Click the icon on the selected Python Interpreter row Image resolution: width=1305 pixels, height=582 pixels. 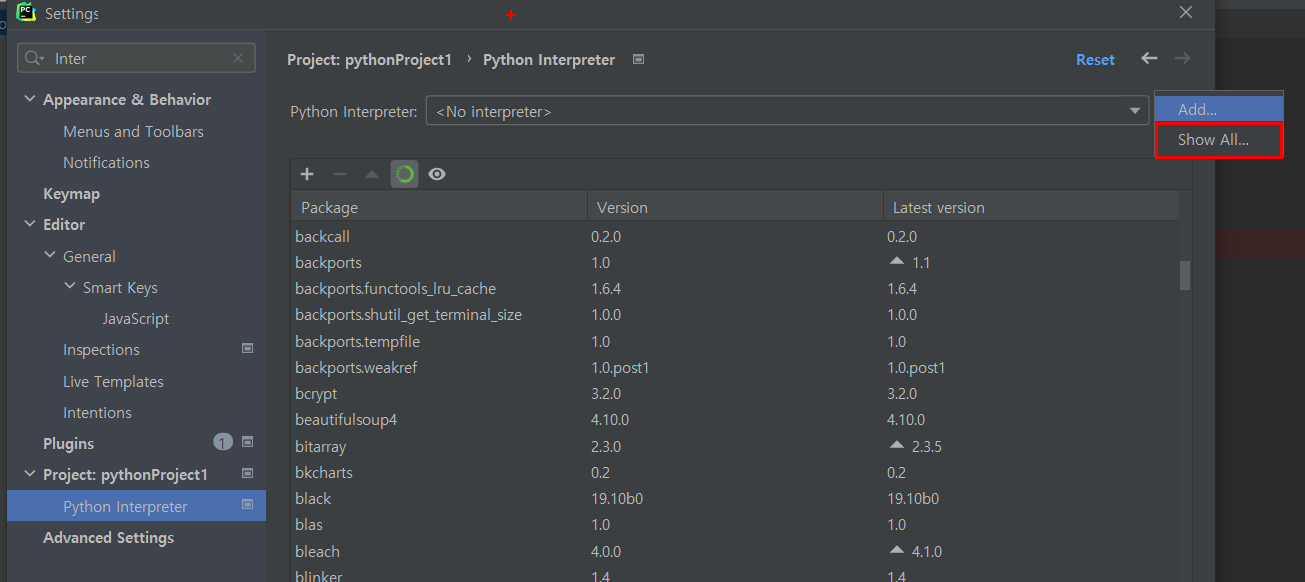click(x=248, y=505)
